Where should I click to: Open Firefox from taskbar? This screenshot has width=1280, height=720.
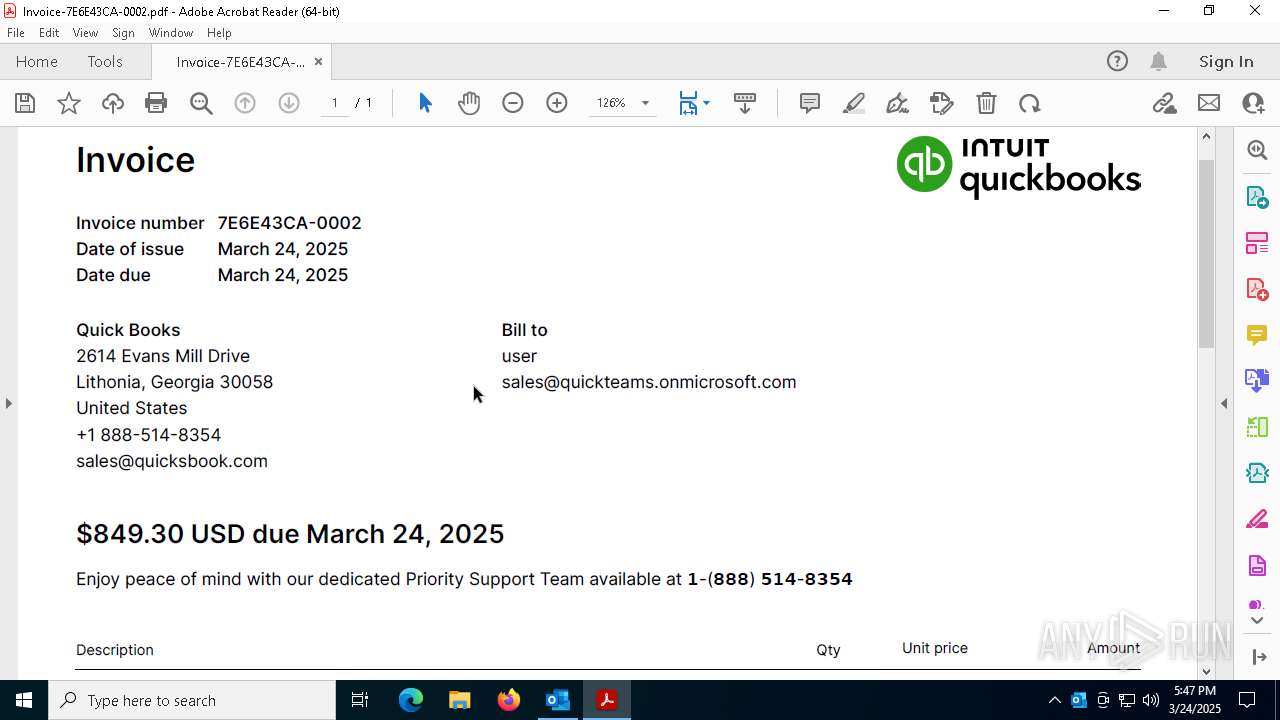coord(508,700)
